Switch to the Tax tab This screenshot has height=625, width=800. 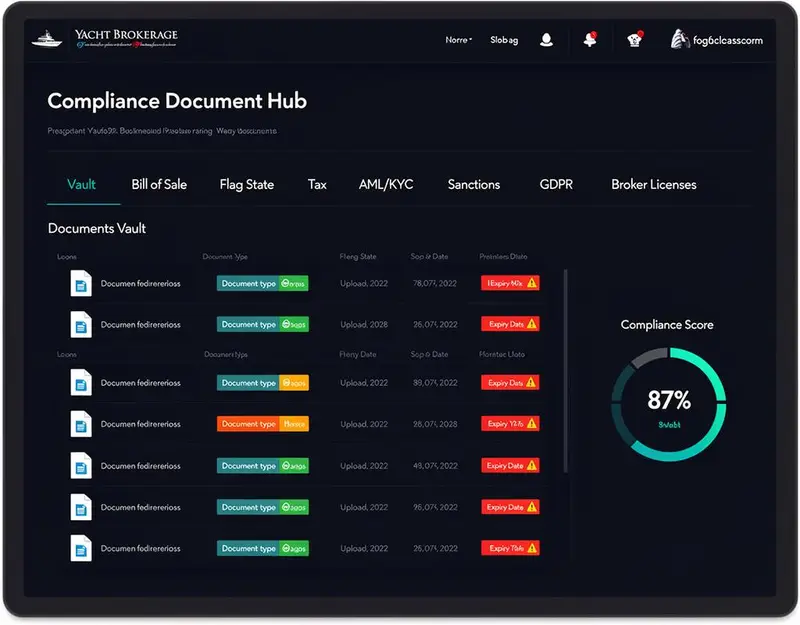point(317,184)
